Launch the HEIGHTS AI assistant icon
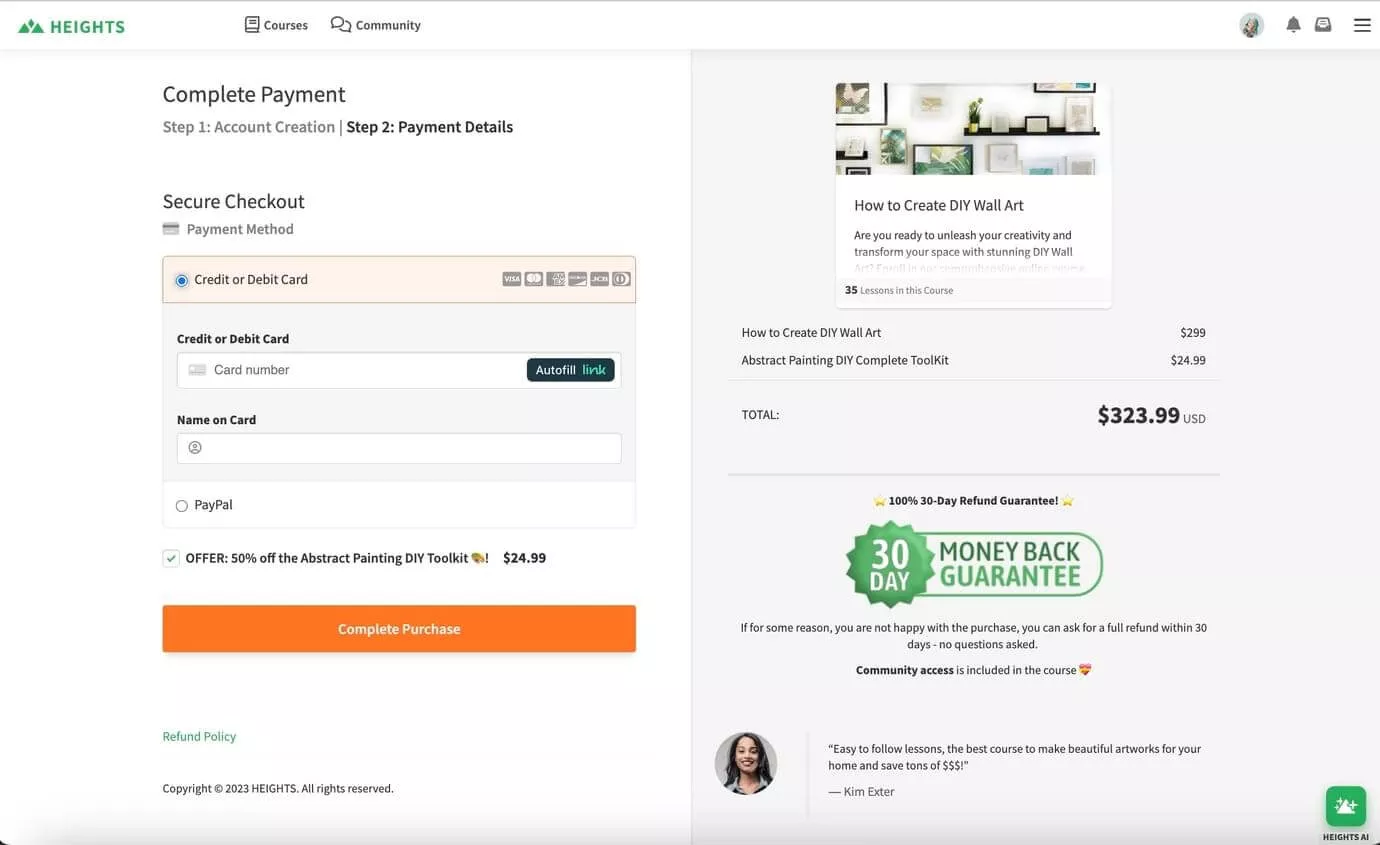The height and width of the screenshot is (845, 1380). [x=1345, y=806]
